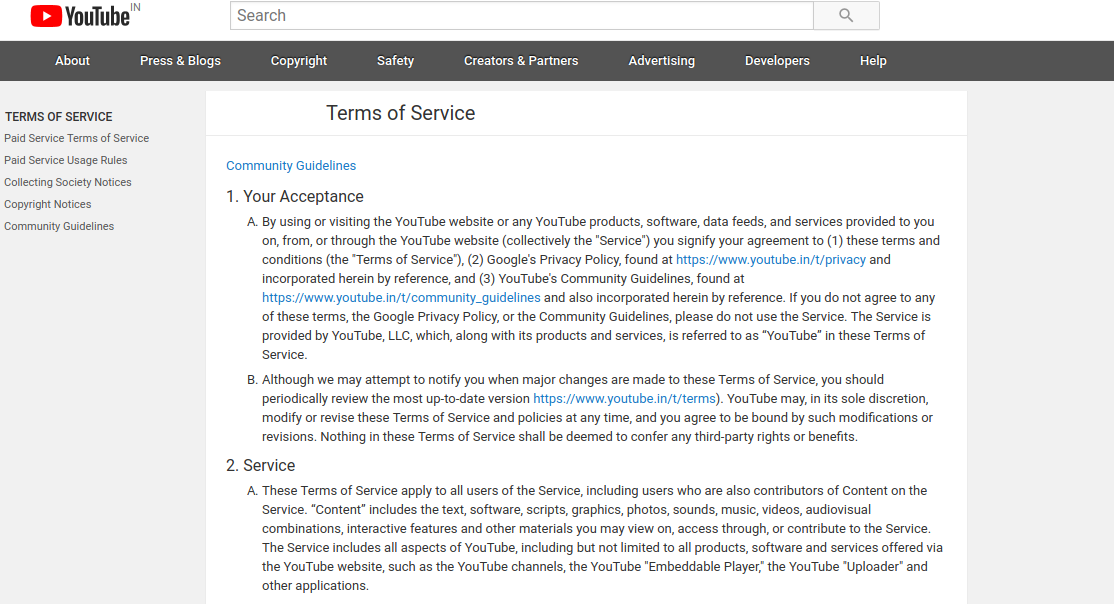Open Creators & Partners menu item

click(x=521, y=60)
